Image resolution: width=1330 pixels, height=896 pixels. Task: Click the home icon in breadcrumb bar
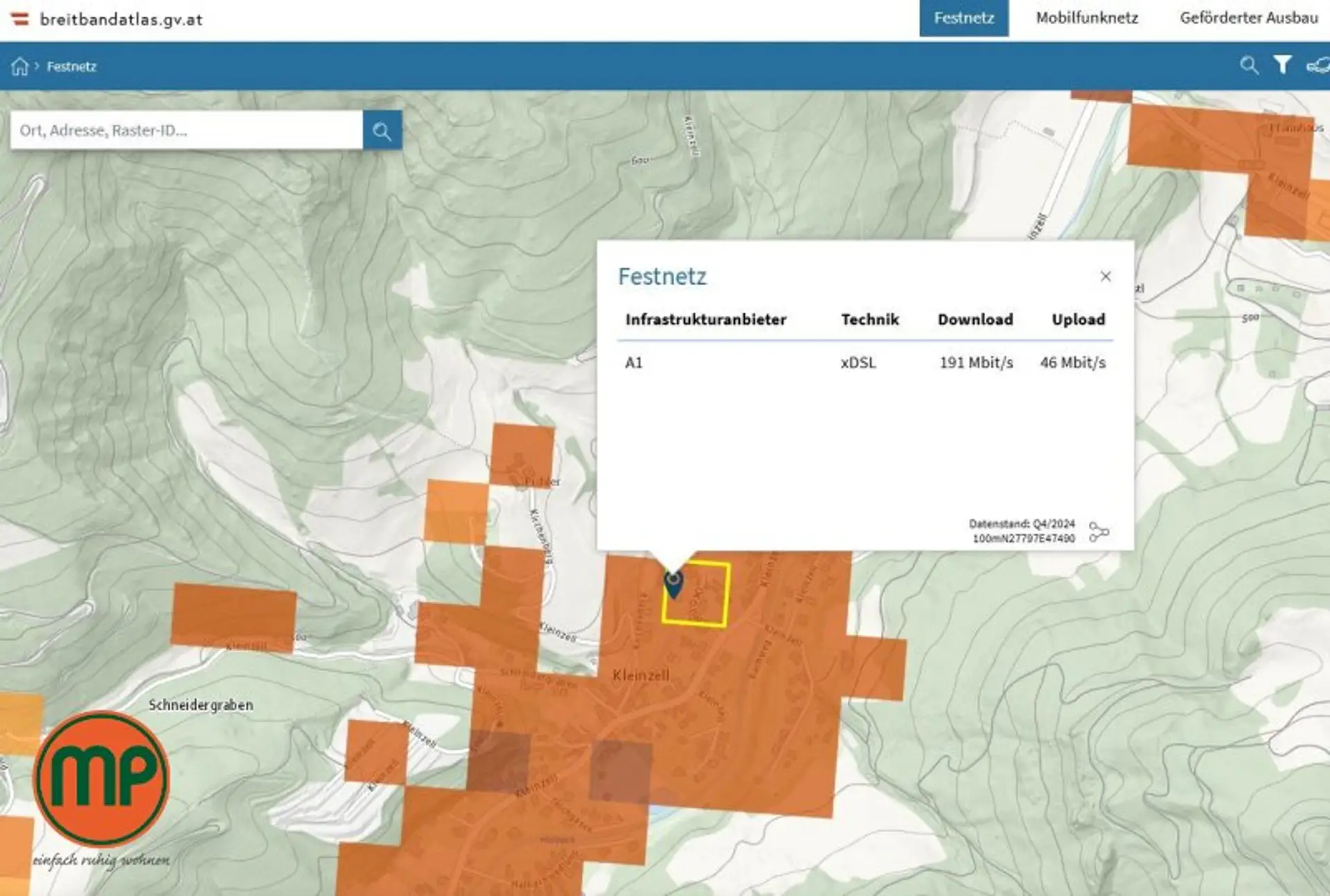[x=19, y=66]
